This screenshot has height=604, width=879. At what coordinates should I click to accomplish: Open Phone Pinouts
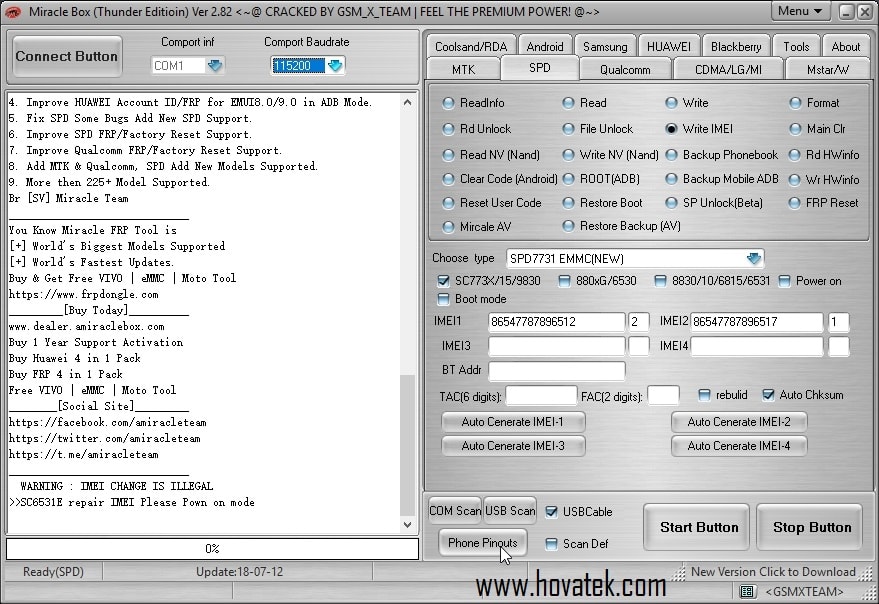pyautogui.click(x=483, y=543)
